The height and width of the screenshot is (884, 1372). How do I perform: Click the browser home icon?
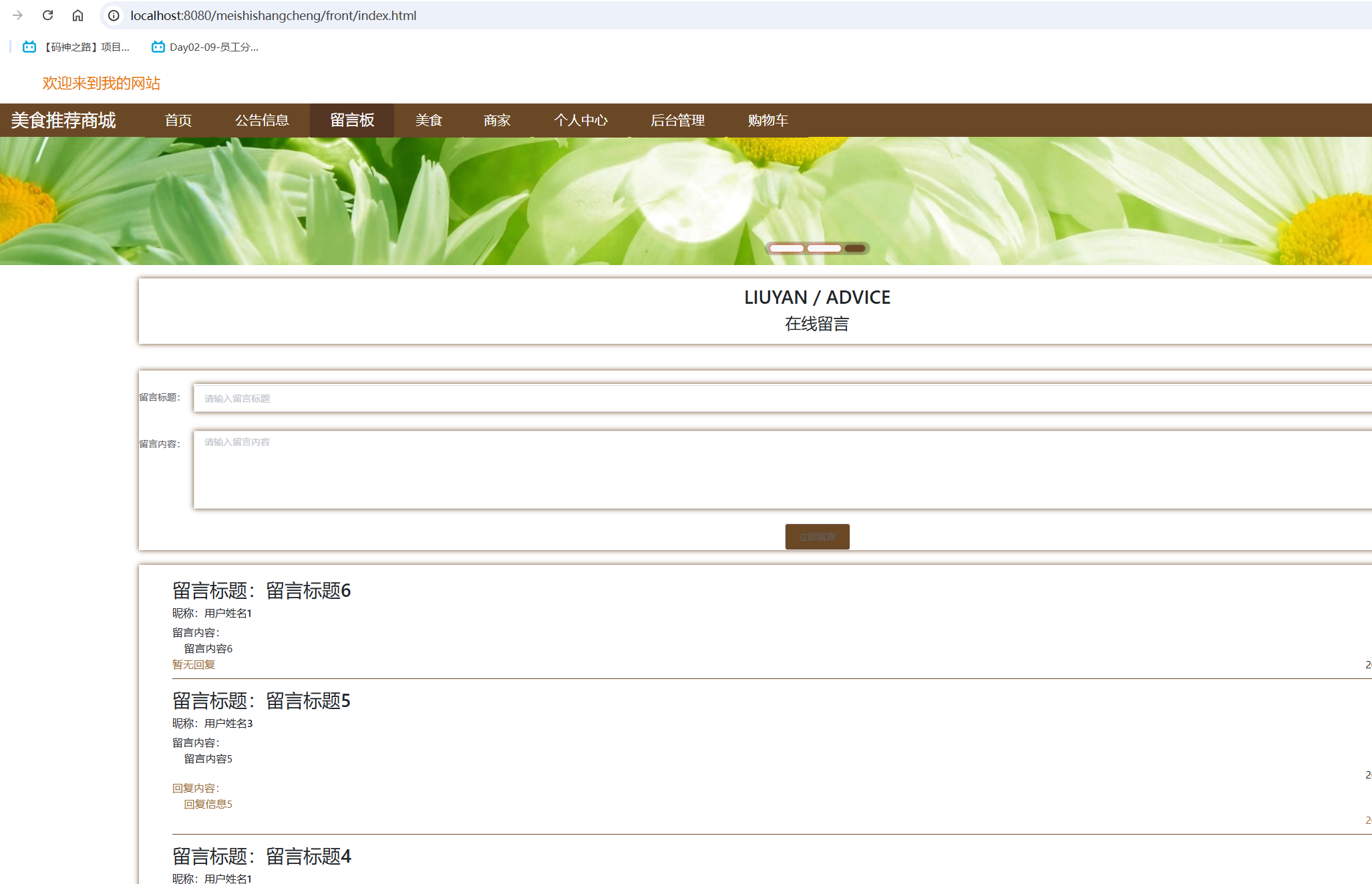pos(77,15)
